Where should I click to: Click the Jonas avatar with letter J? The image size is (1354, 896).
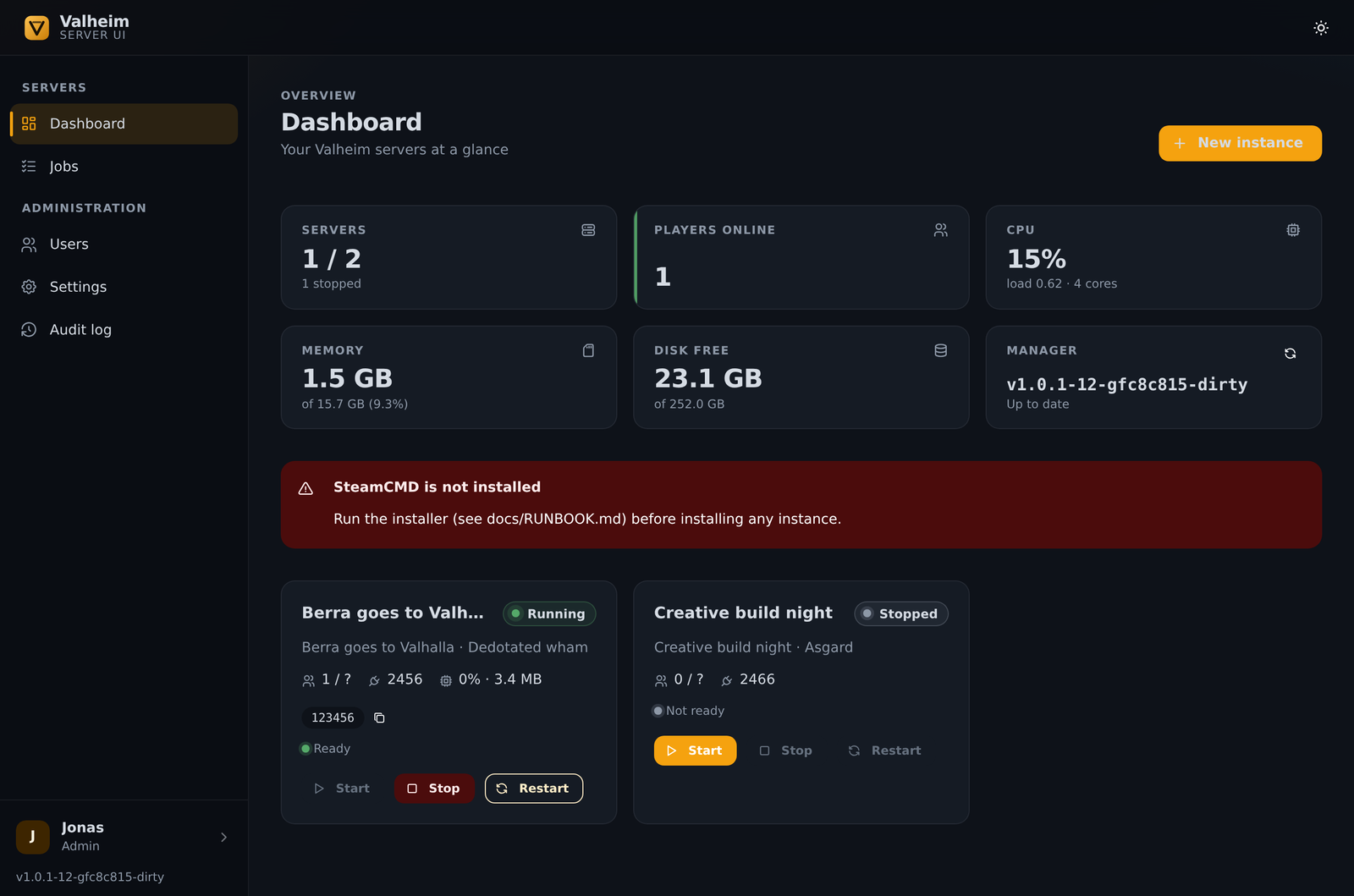tap(32, 837)
